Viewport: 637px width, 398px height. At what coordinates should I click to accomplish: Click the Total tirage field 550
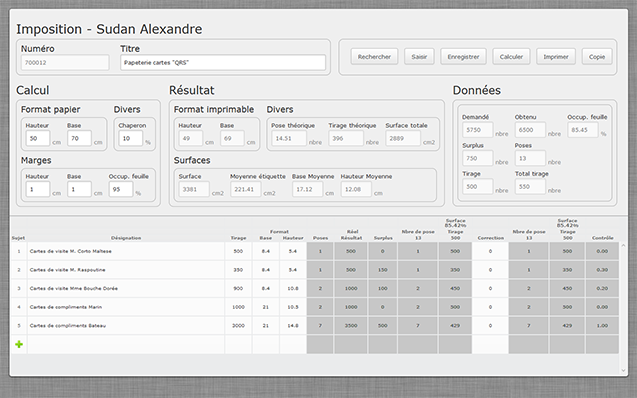530,187
